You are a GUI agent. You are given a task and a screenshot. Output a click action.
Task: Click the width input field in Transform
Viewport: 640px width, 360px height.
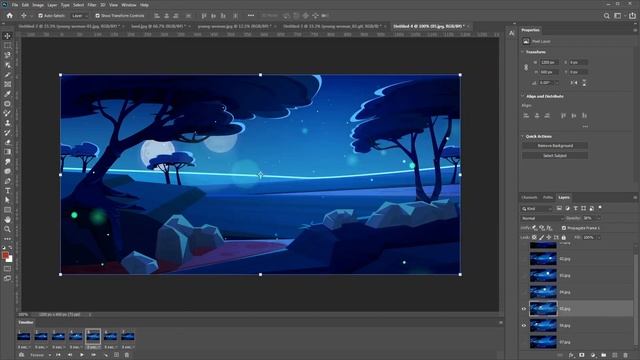pyautogui.click(x=549, y=62)
